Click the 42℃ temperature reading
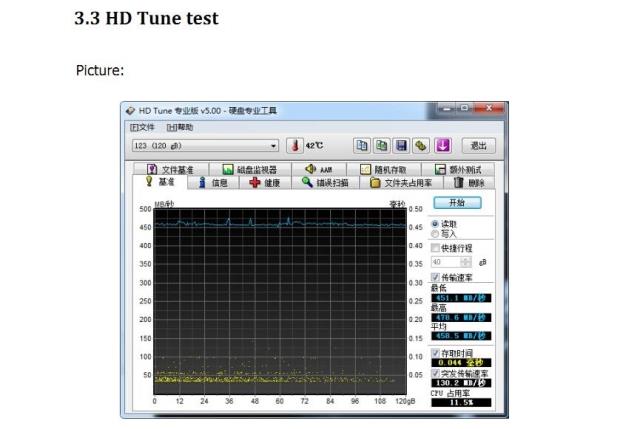640x429 pixels. [314, 145]
